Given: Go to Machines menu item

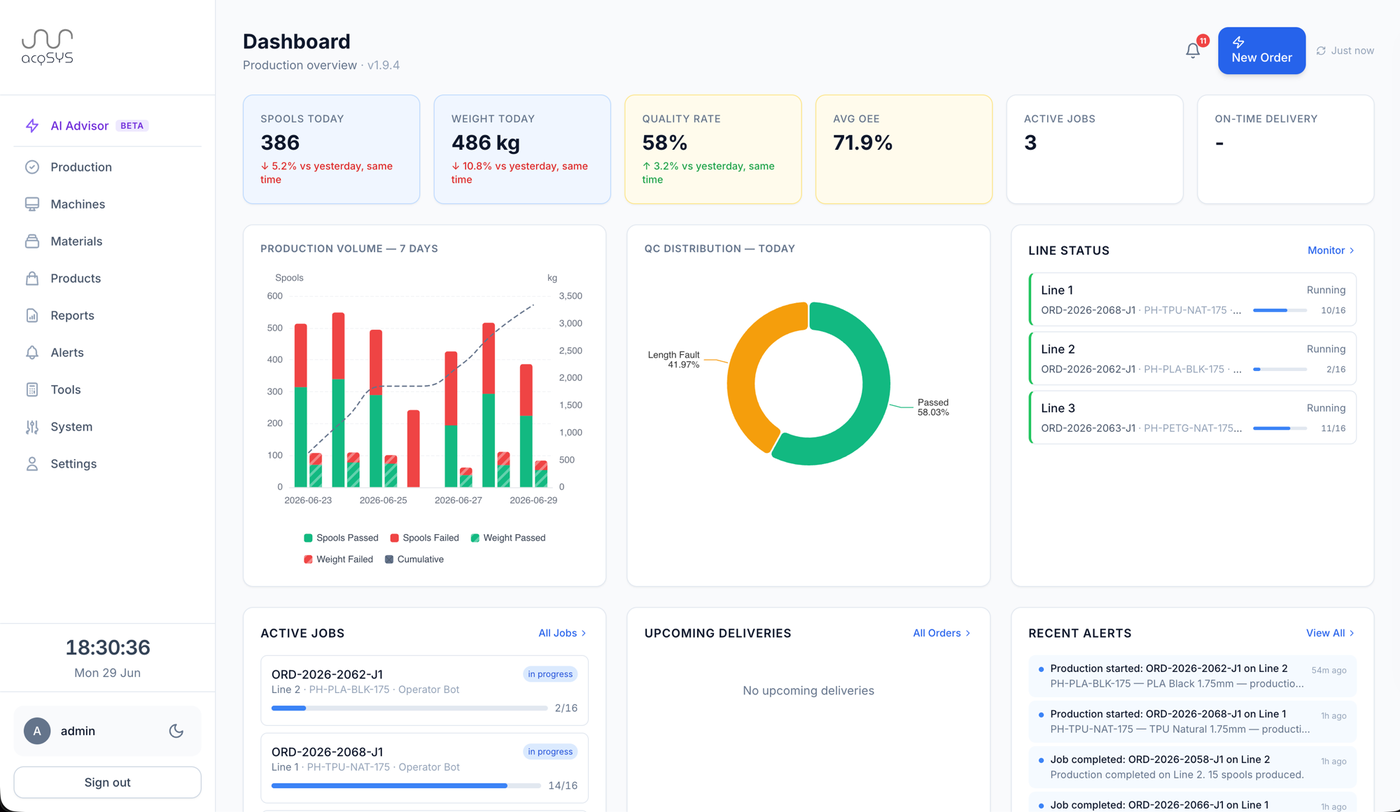Looking at the screenshot, I should pyautogui.click(x=108, y=204).
